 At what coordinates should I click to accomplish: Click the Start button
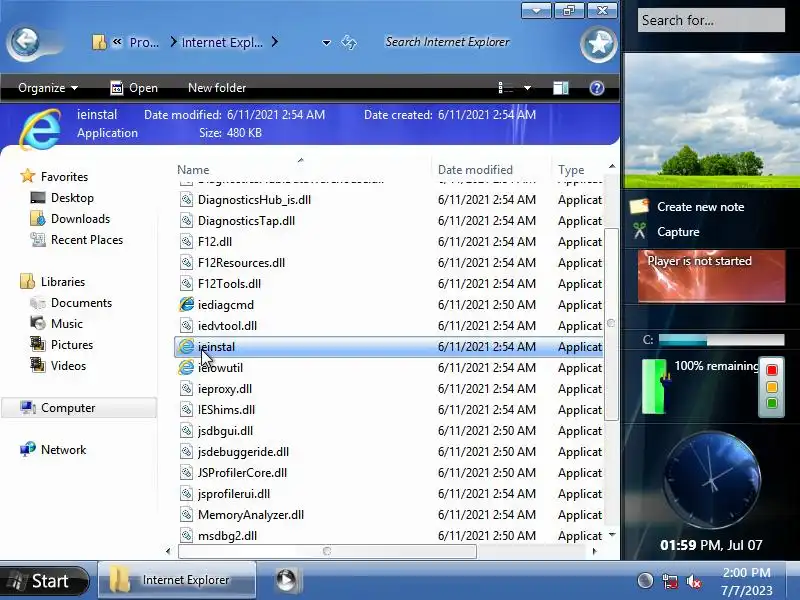coord(45,581)
